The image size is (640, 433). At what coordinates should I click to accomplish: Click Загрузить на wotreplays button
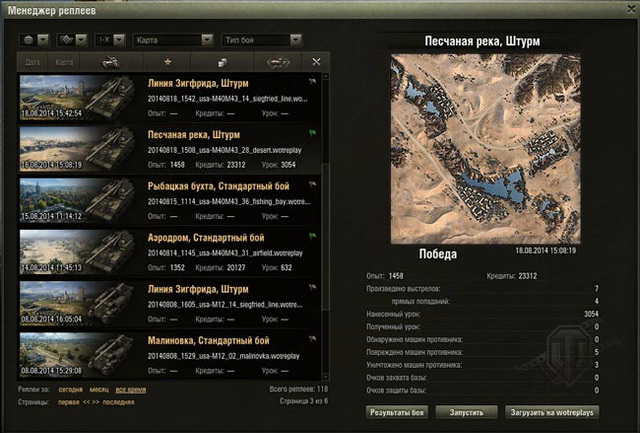(552, 412)
